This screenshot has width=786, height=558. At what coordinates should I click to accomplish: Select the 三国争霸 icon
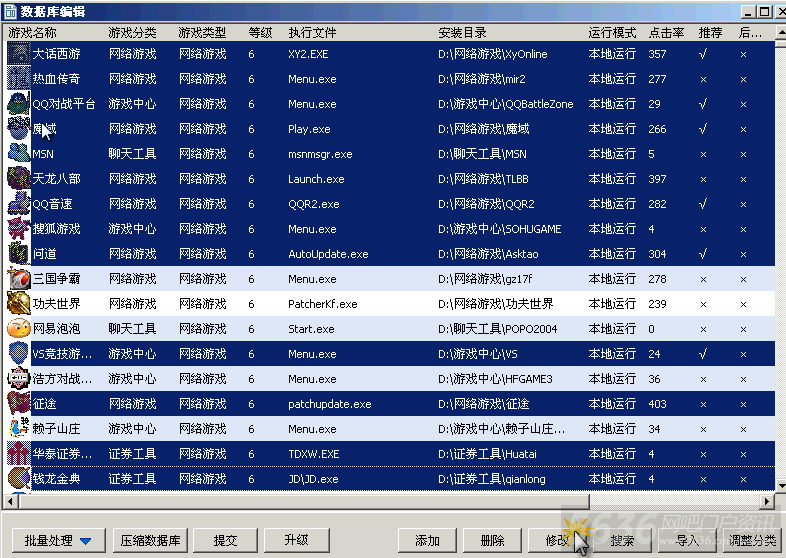point(19,279)
